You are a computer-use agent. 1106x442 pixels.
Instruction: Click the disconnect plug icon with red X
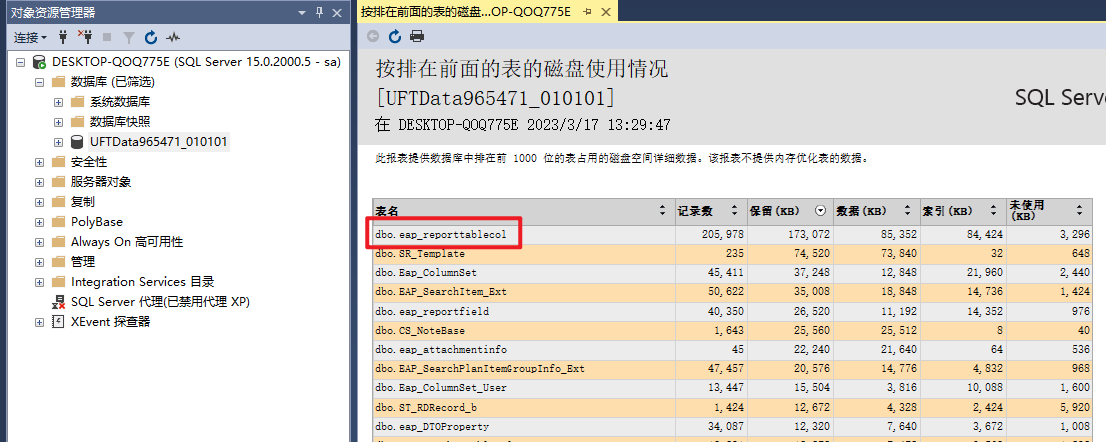(x=84, y=37)
